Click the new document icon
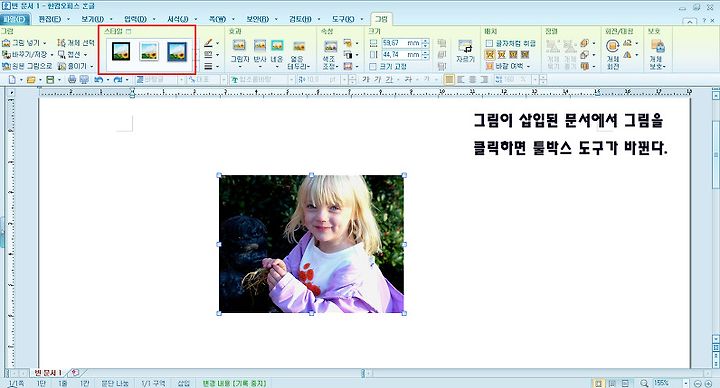 tap(12, 80)
